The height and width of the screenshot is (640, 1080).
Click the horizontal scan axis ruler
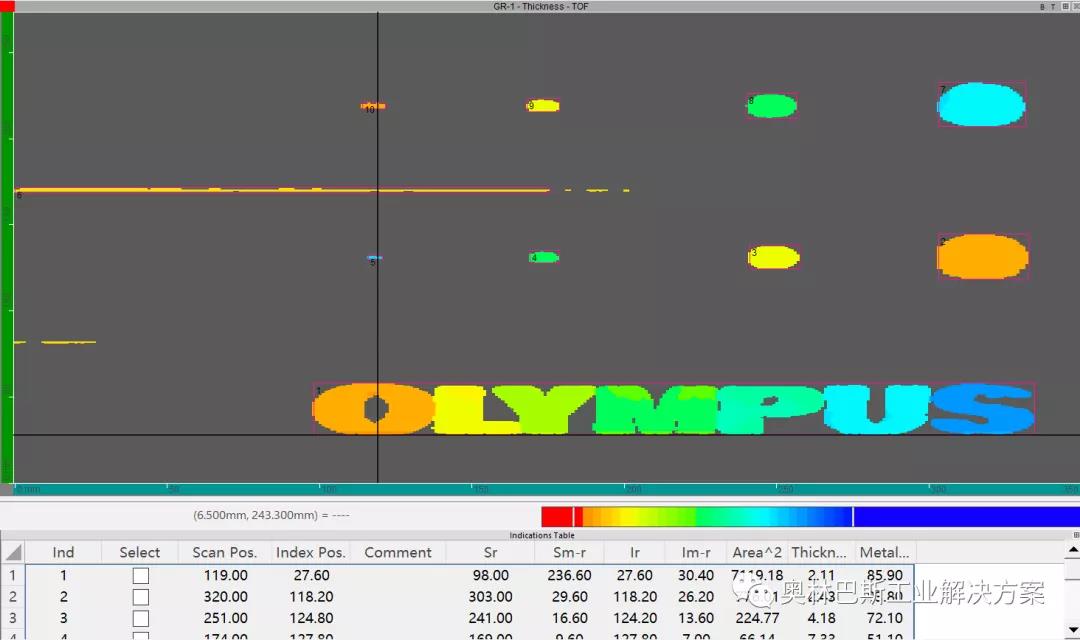coord(546,489)
